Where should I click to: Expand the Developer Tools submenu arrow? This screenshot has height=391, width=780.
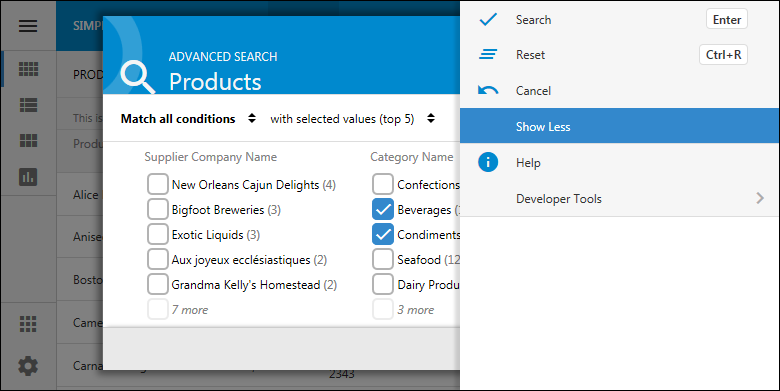[x=760, y=198]
